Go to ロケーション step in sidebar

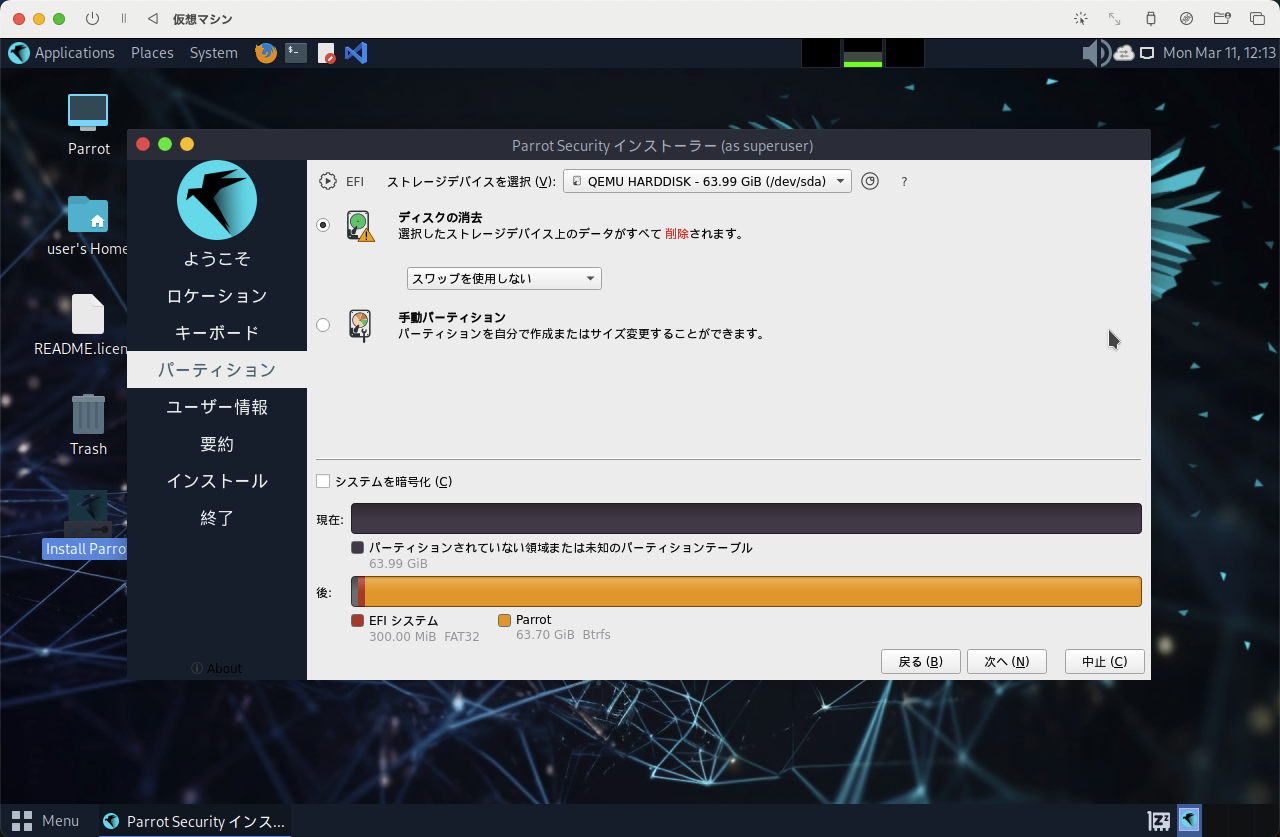217,295
